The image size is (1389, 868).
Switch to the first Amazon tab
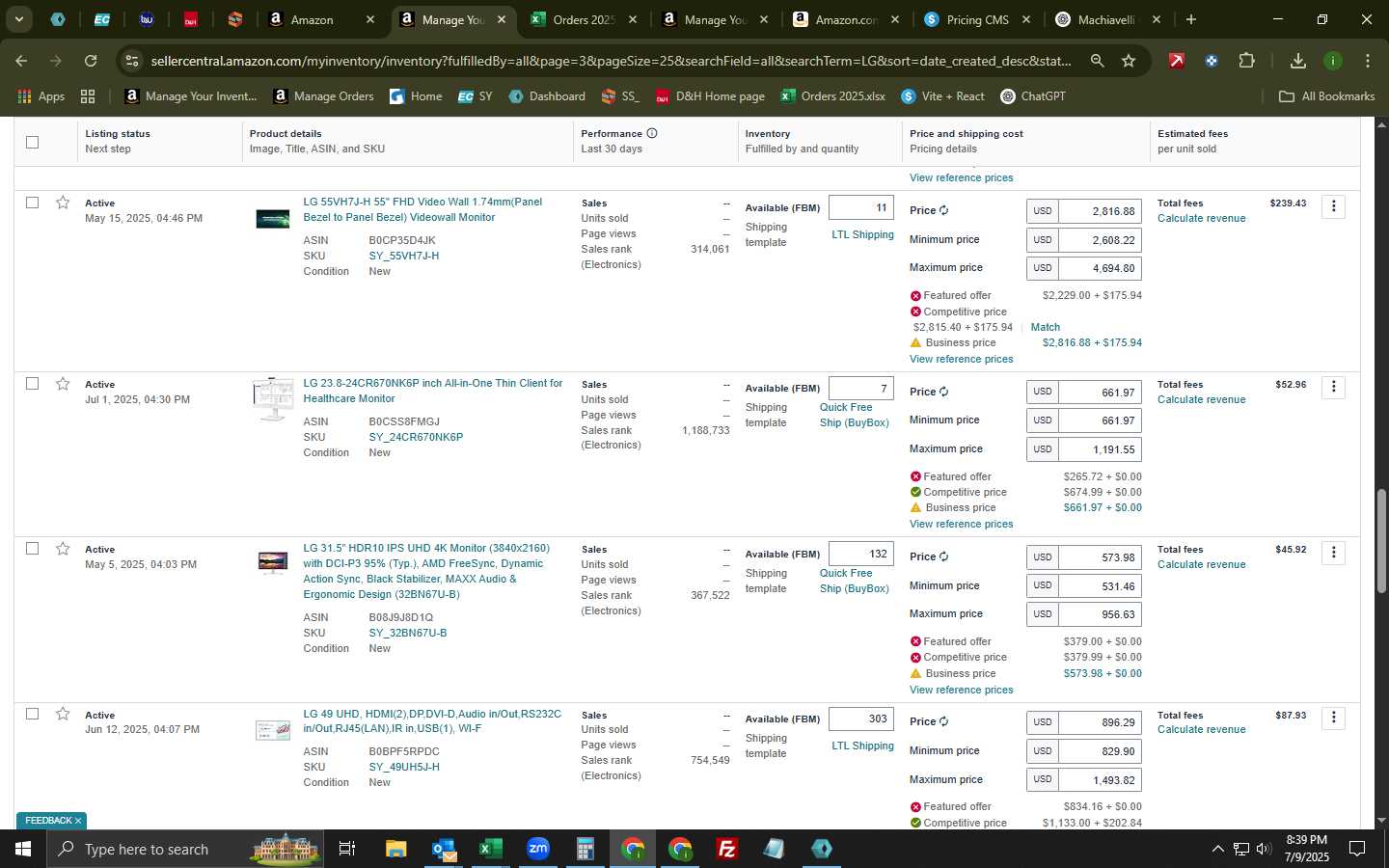pyautogui.click(x=321, y=19)
